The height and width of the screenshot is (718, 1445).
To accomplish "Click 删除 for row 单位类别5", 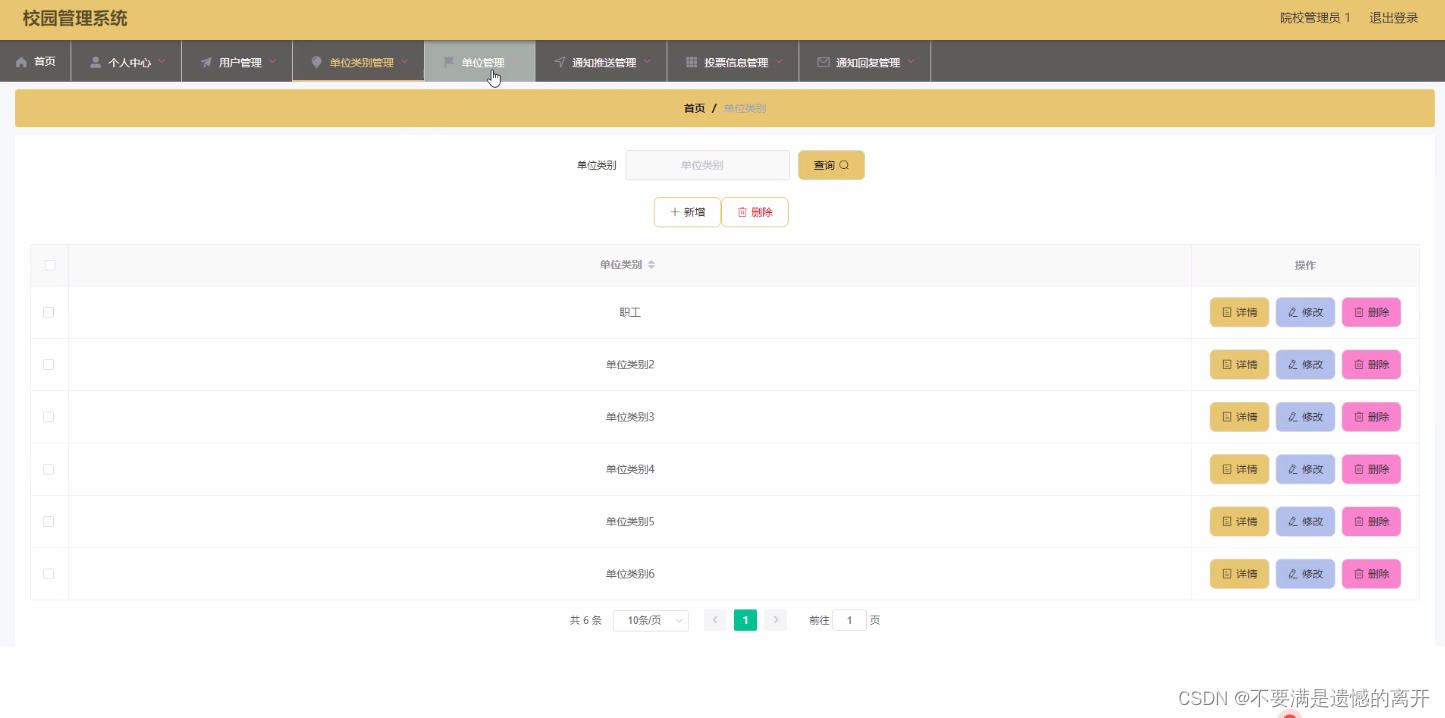I will pos(1371,521).
